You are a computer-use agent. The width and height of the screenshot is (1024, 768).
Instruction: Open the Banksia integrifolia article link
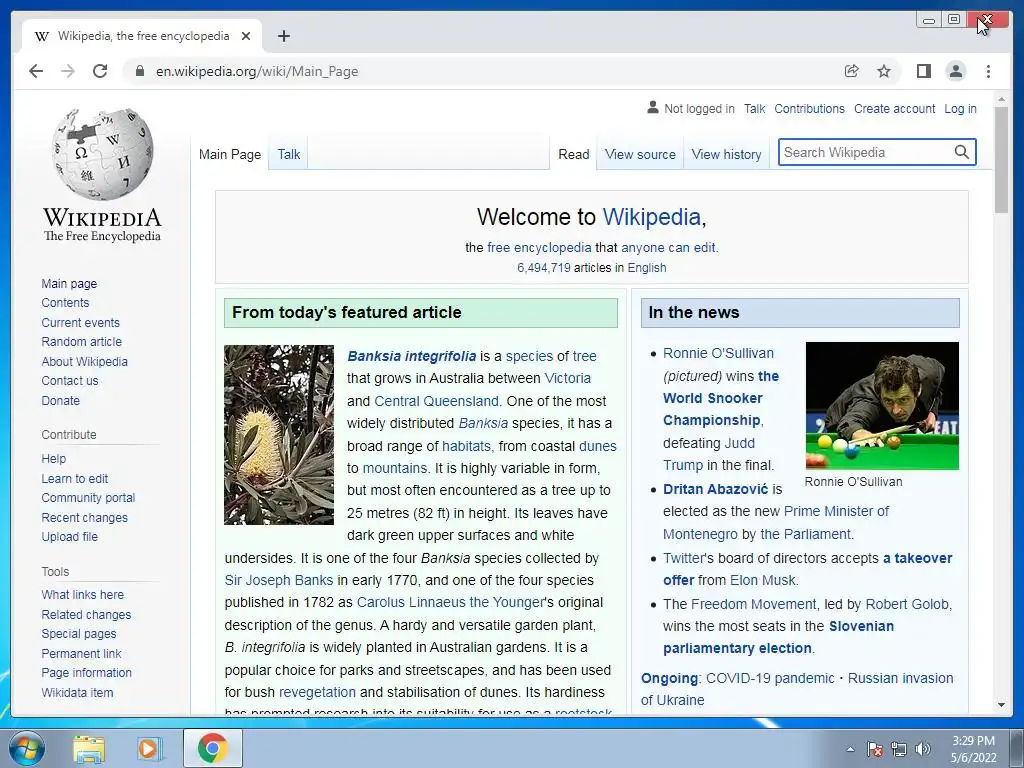coord(411,356)
